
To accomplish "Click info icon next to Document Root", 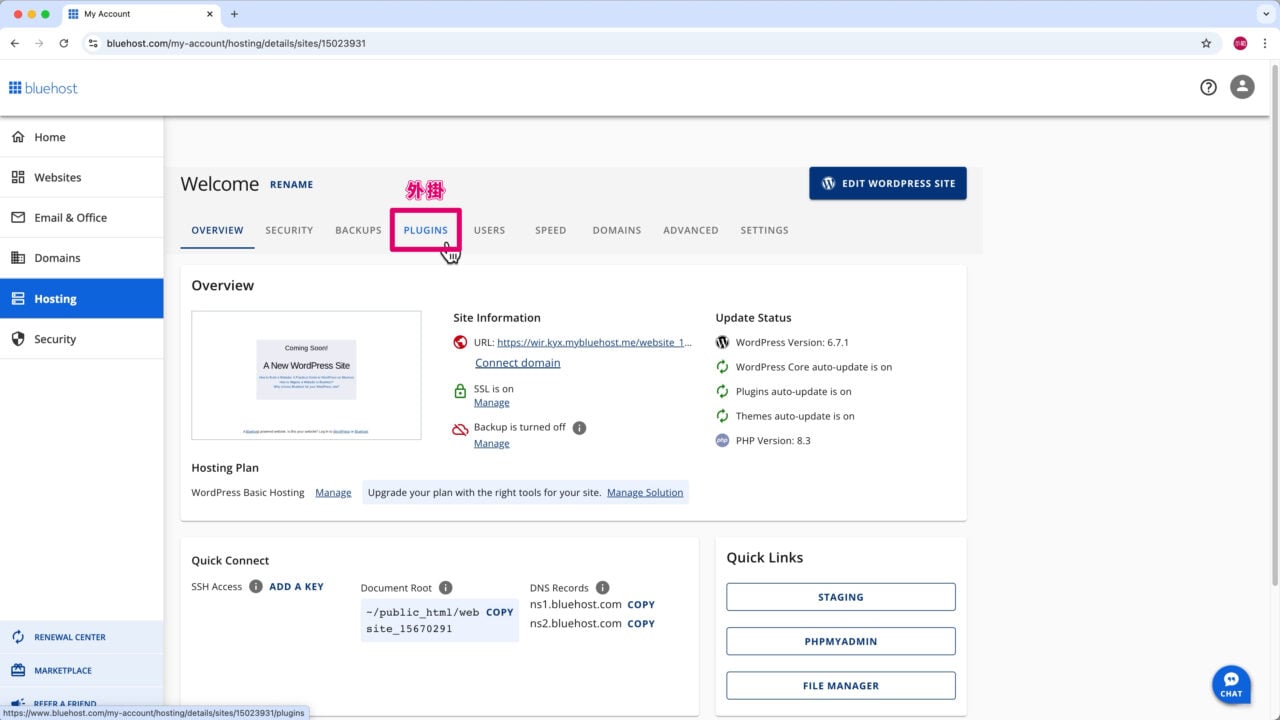I will (x=446, y=588).
